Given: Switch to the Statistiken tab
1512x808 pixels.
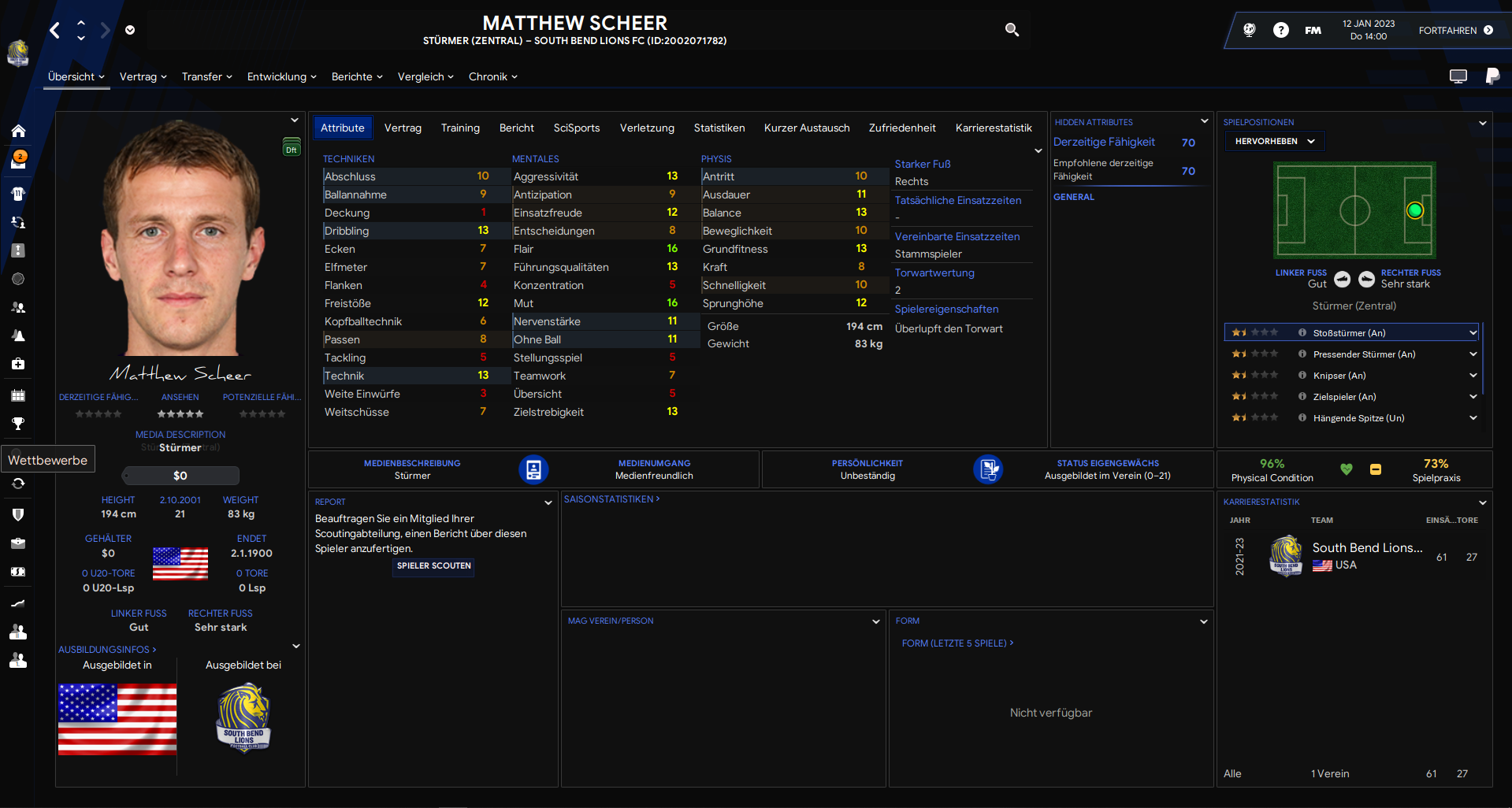Looking at the screenshot, I should point(719,128).
